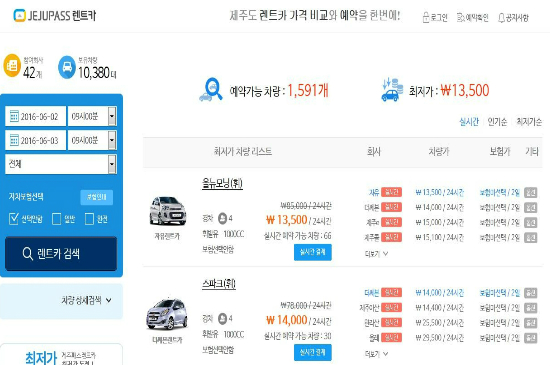Click the pickup date calendar icon
550x366 pixels.
click(14, 116)
